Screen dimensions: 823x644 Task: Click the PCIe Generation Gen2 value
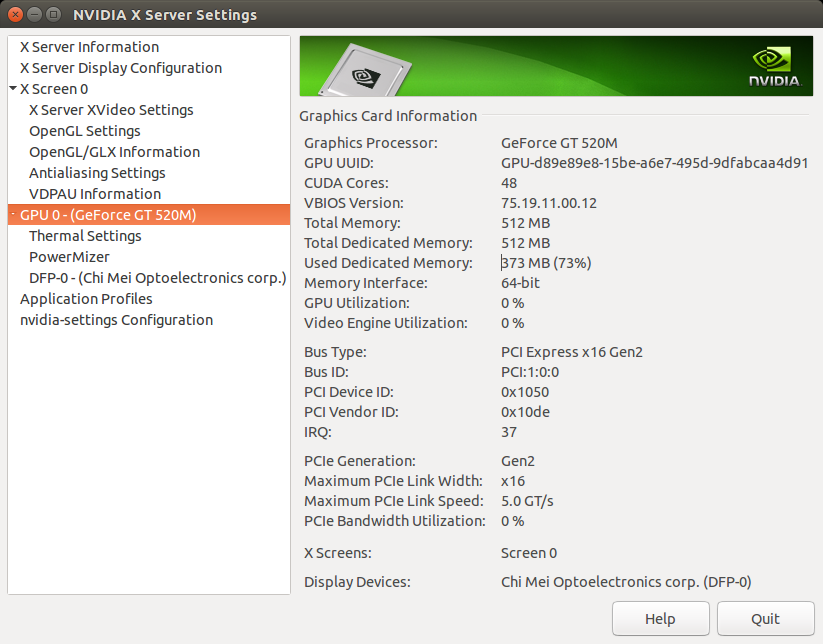(x=518, y=461)
